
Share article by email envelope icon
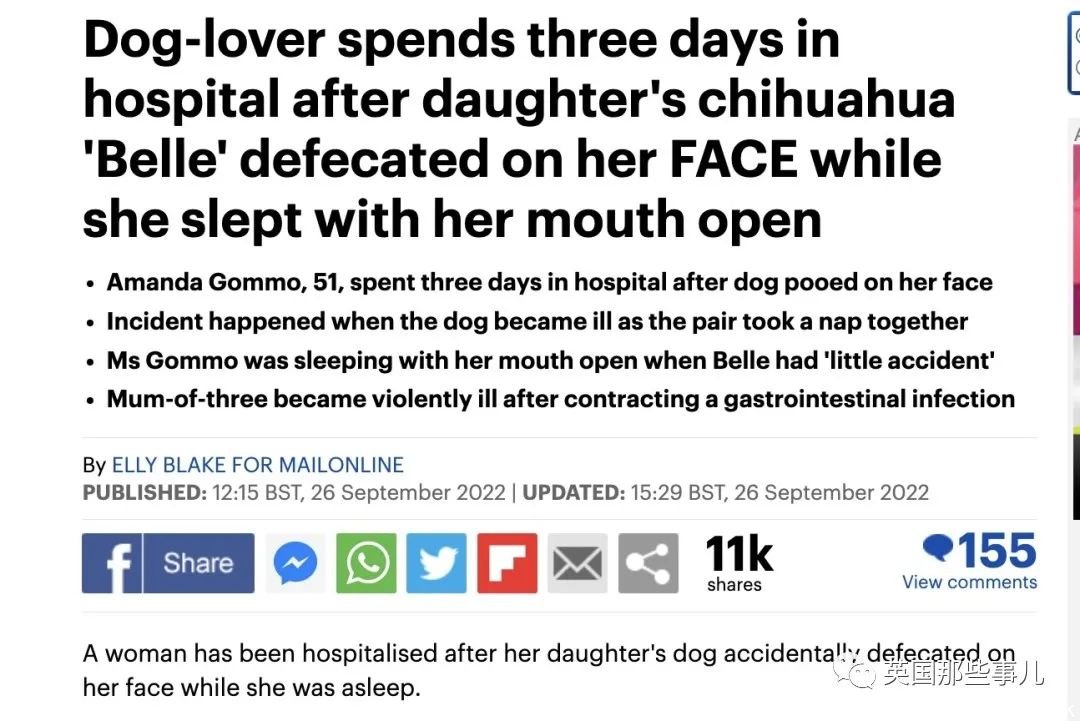577,563
